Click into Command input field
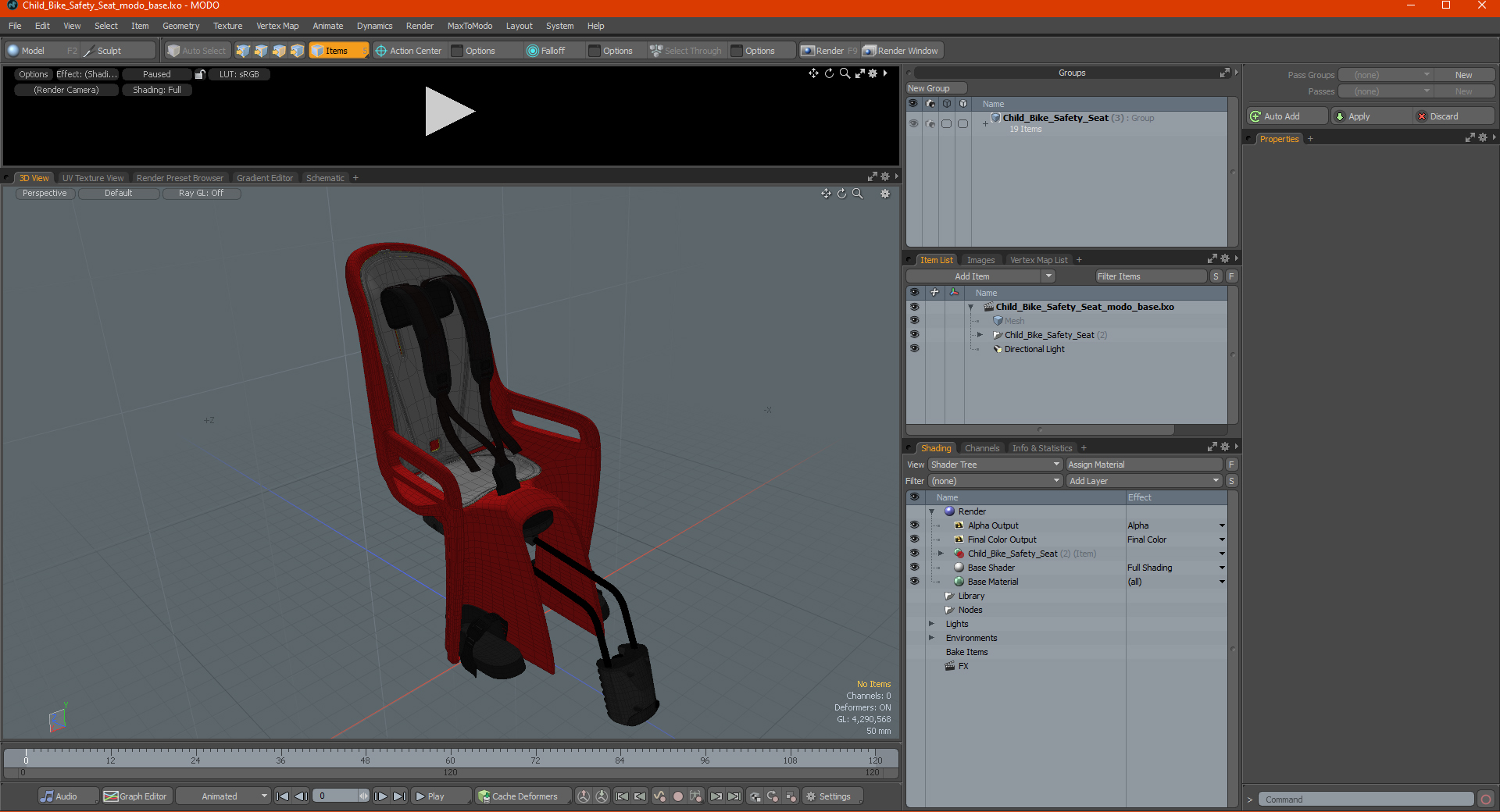This screenshot has width=1500, height=812. [x=1366, y=800]
